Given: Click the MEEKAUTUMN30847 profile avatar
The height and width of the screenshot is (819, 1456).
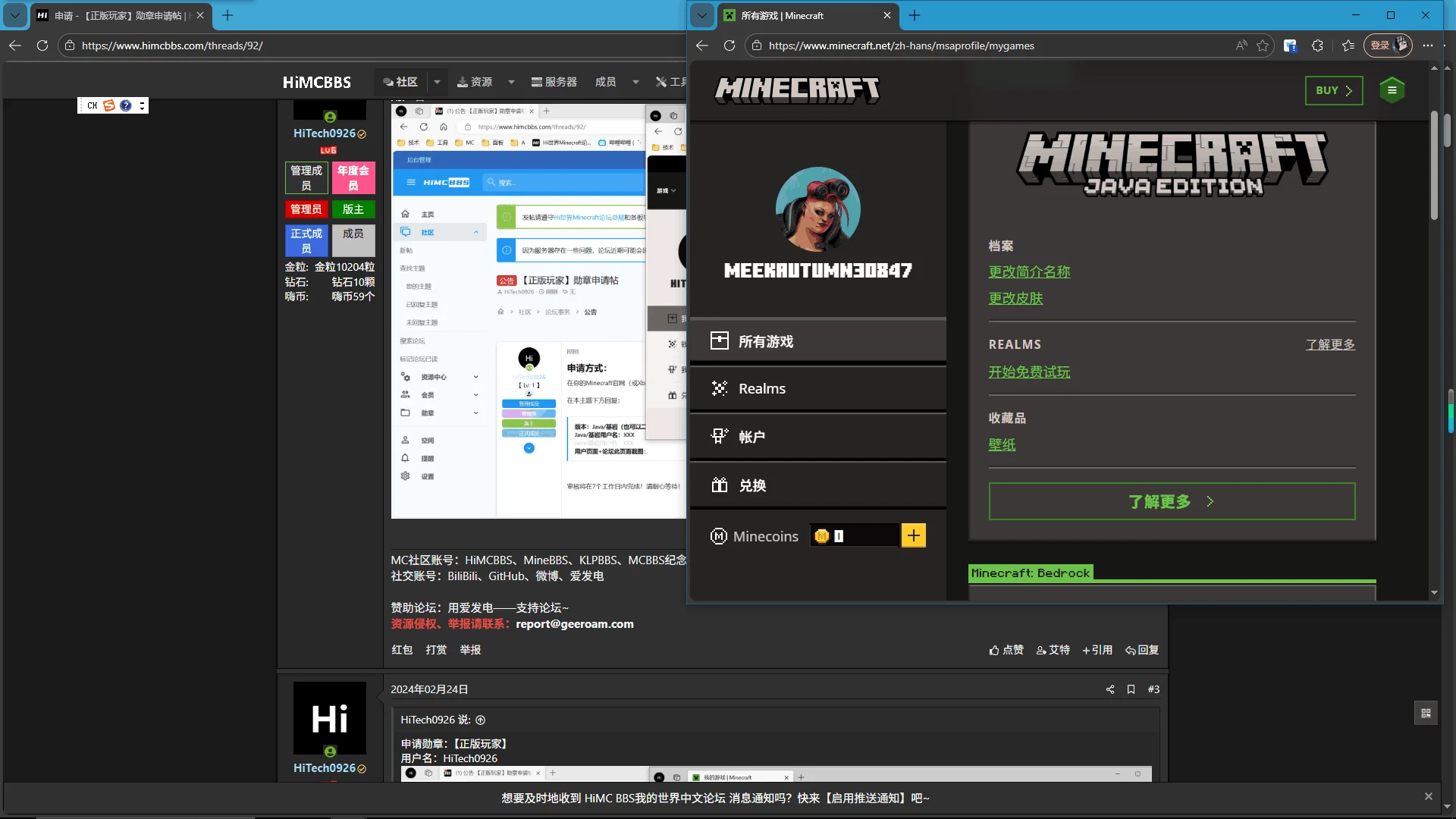Looking at the screenshot, I should (817, 210).
